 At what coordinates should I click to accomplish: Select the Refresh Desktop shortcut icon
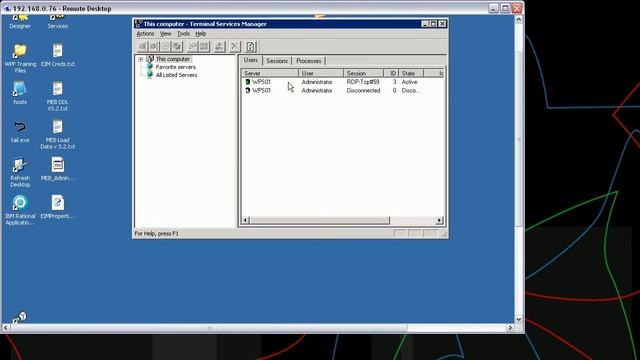pyautogui.click(x=20, y=172)
